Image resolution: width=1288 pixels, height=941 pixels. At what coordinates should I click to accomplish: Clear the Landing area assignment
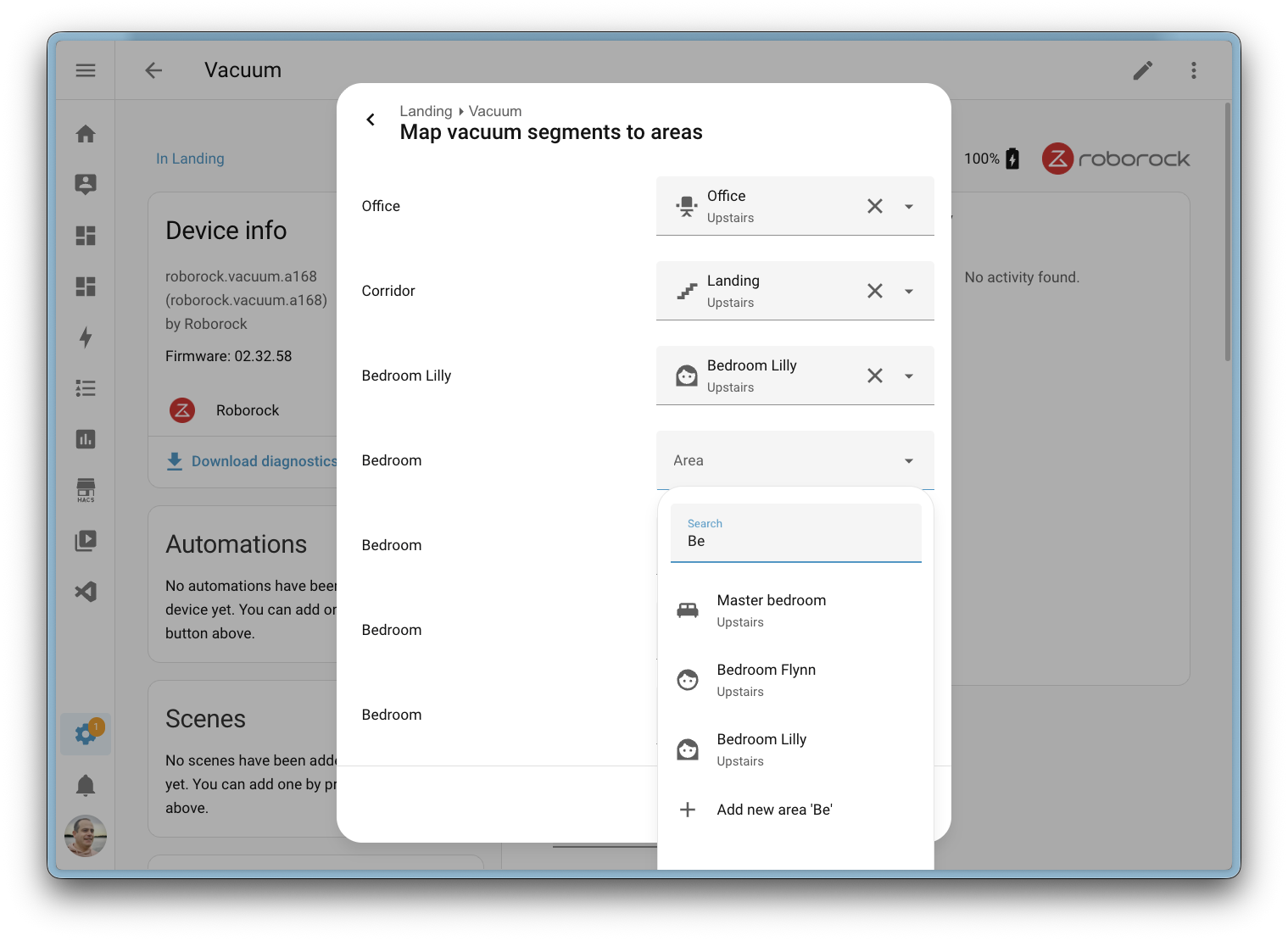point(875,290)
